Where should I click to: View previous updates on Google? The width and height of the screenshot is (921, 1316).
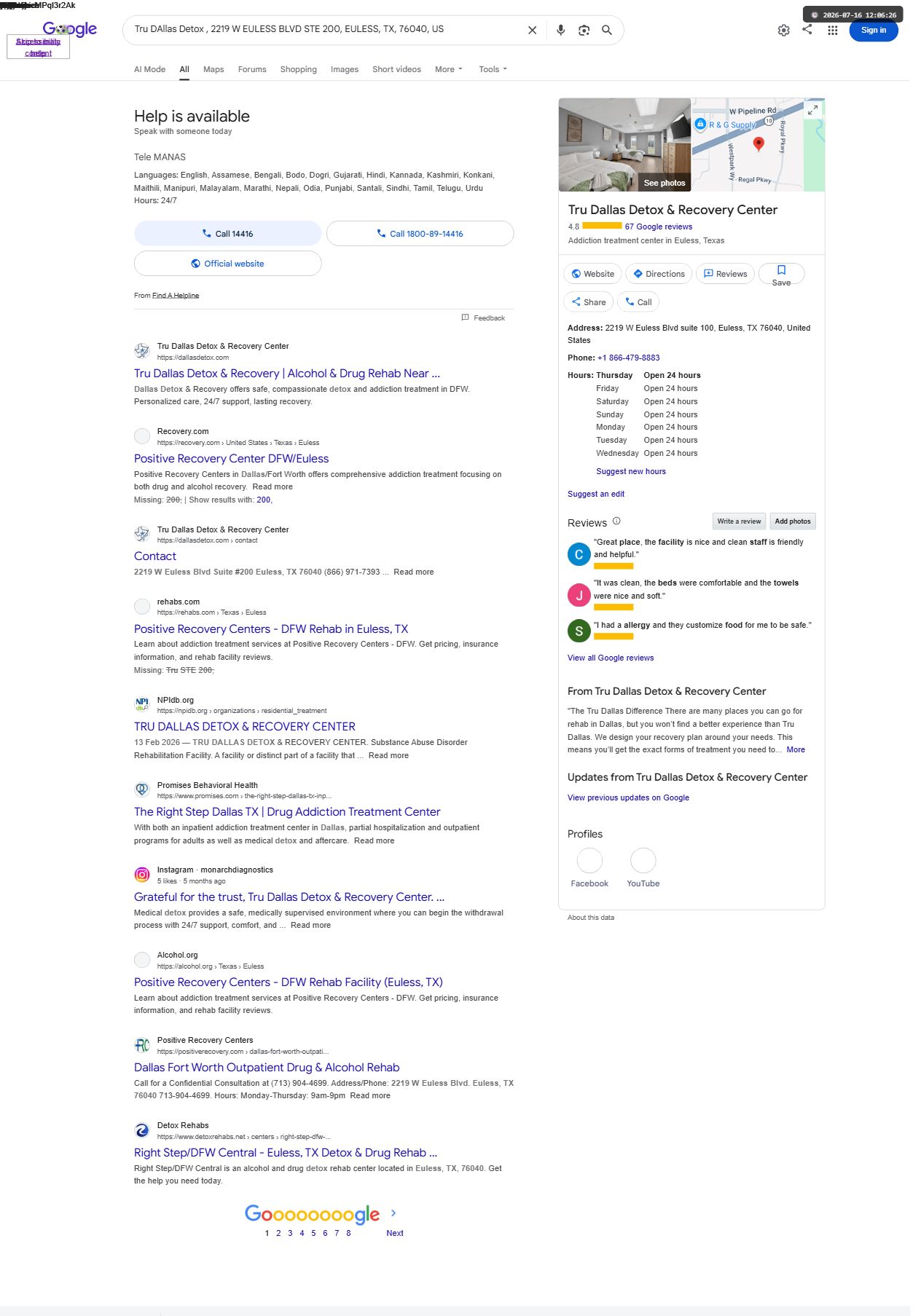pyautogui.click(x=628, y=798)
